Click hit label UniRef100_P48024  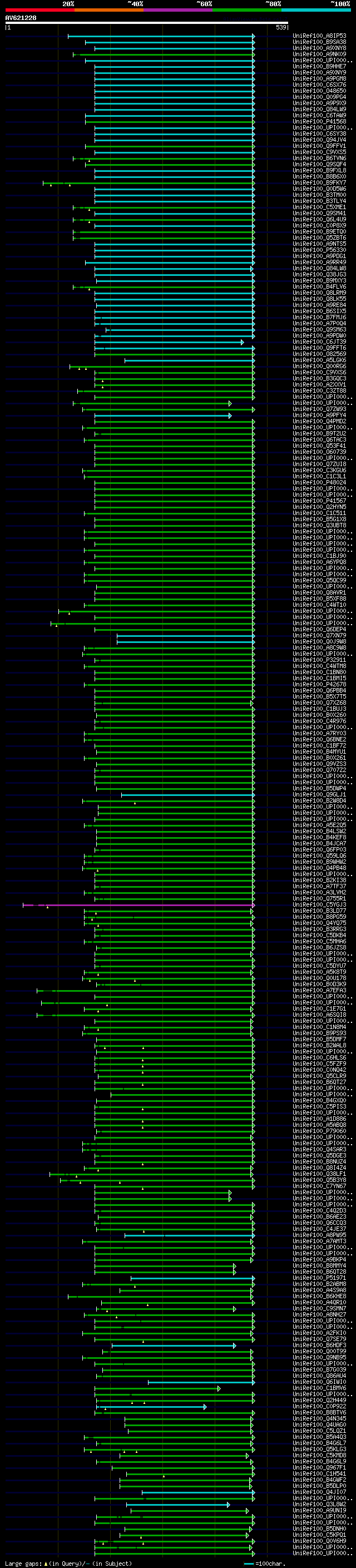[319, 483]
